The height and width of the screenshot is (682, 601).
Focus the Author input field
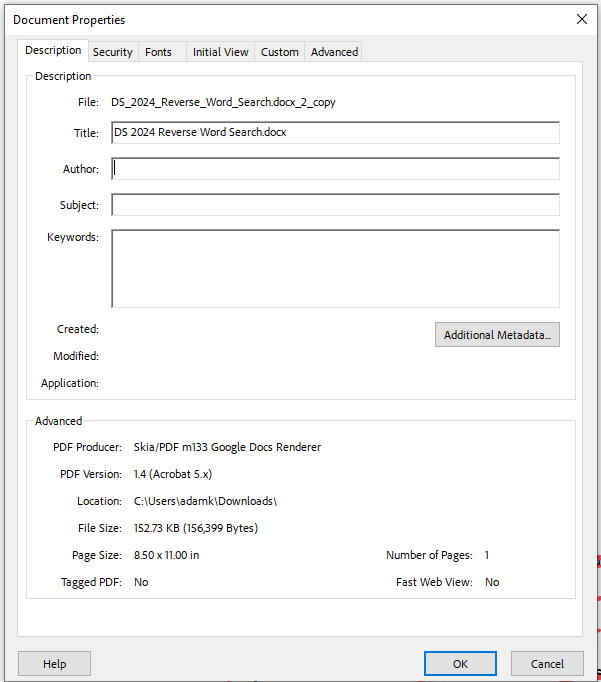335,169
